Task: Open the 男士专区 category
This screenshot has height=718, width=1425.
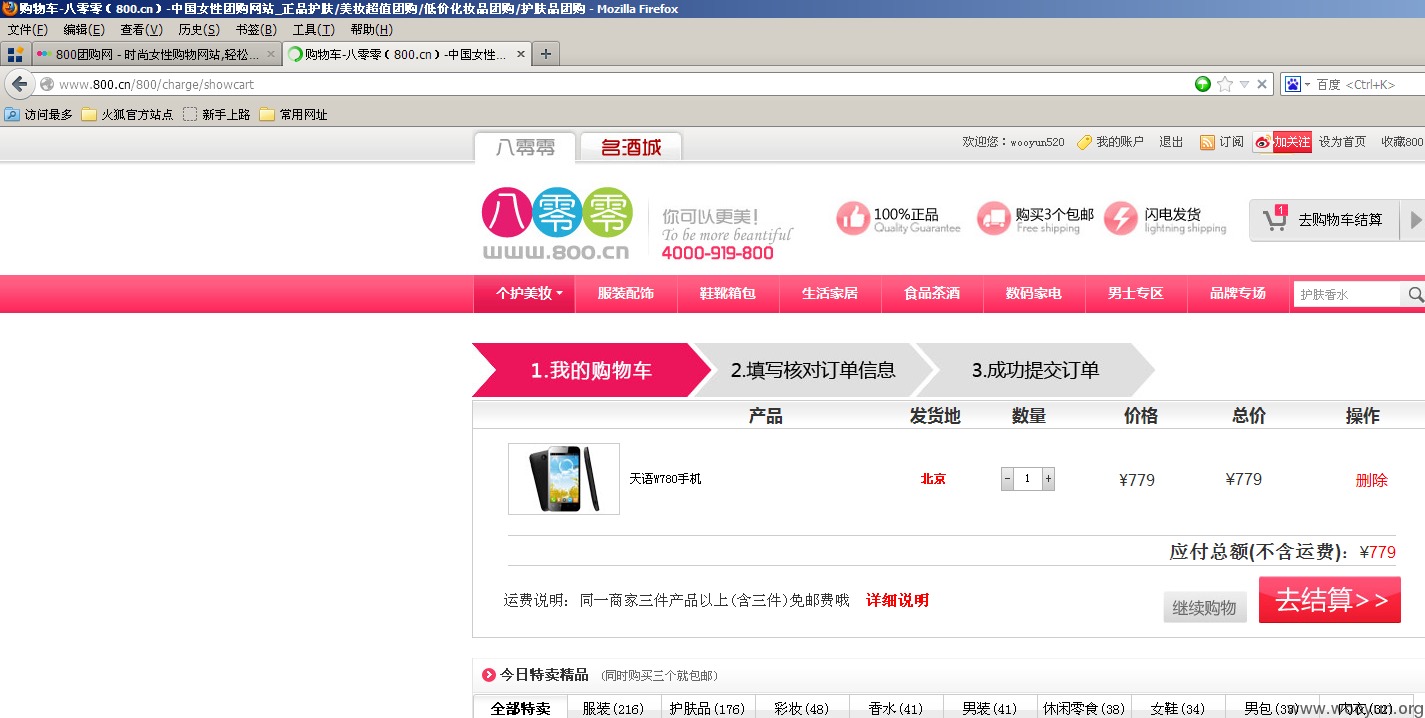Action: tap(1136, 294)
